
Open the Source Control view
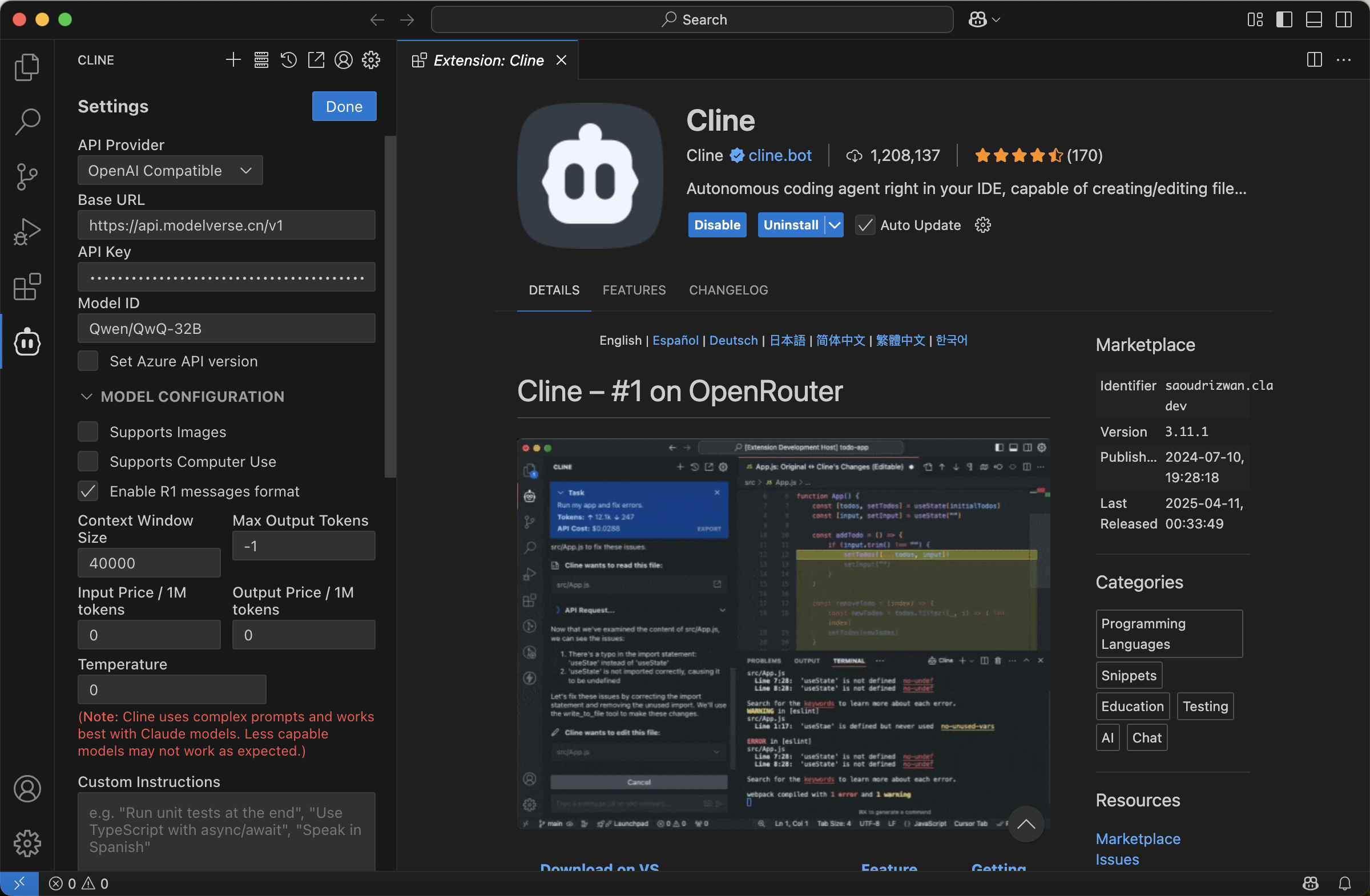27,177
